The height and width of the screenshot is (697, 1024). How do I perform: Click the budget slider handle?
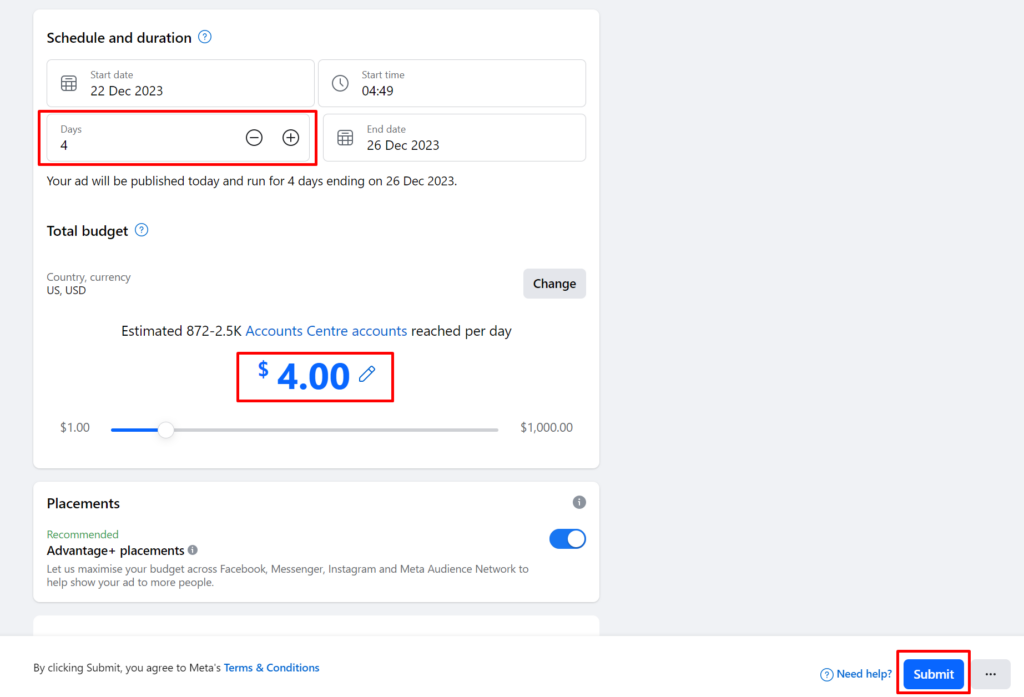pos(166,429)
